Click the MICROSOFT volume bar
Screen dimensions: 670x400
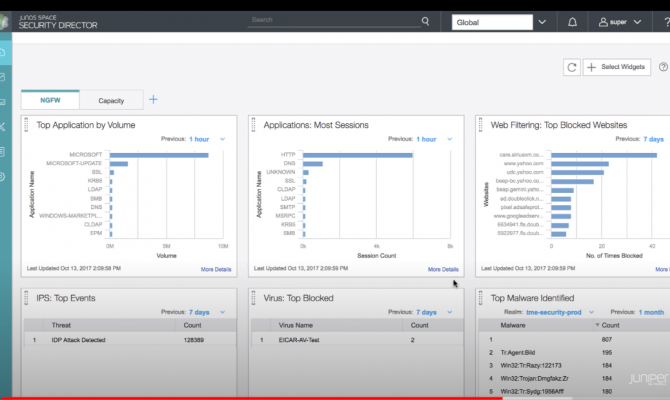click(159, 155)
